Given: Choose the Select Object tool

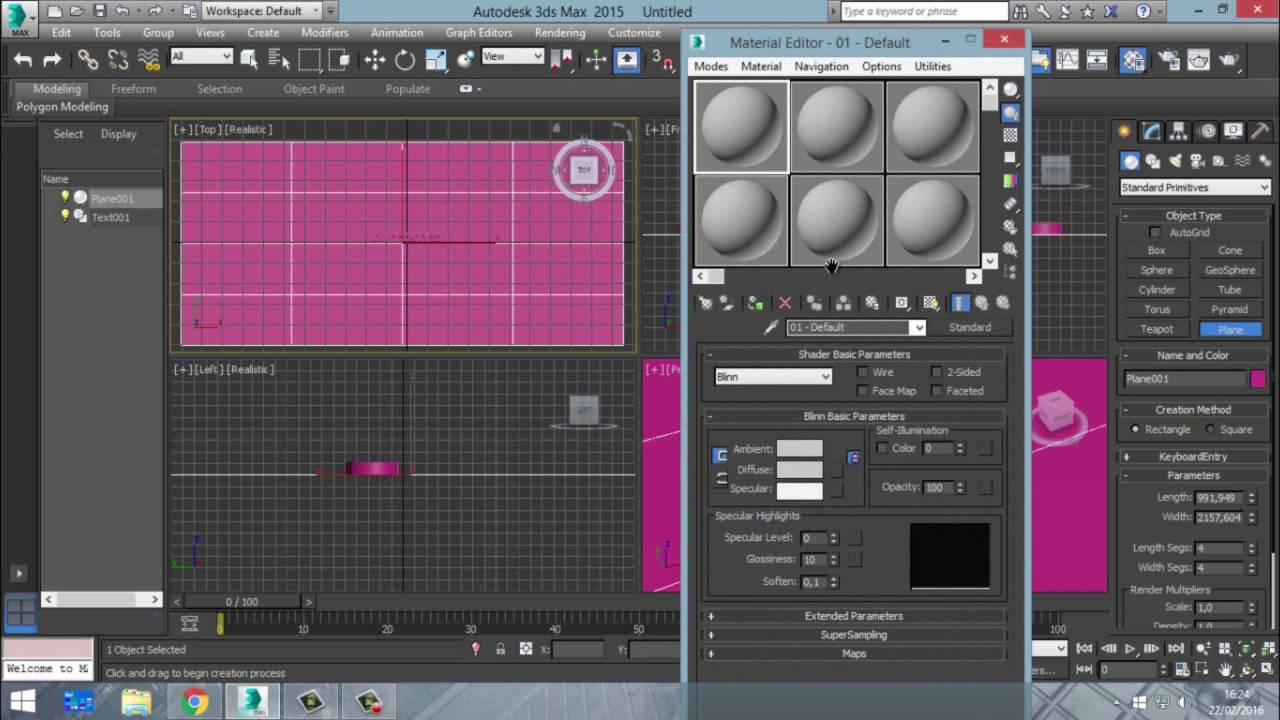Looking at the screenshot, I should tap(249, 60).
